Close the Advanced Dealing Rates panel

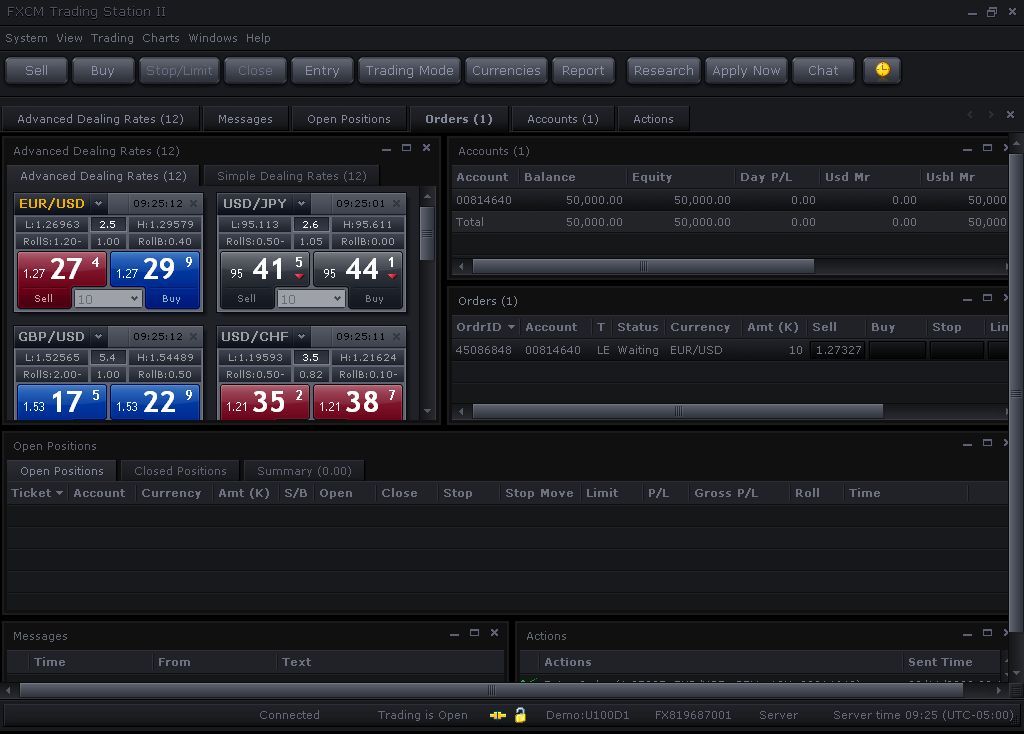(426, 148)
